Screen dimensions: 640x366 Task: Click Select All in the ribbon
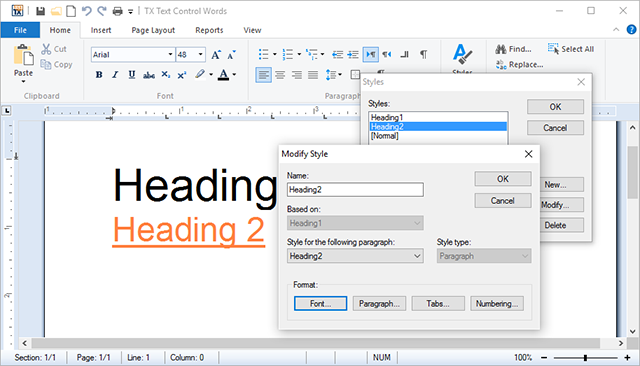(571, 49)
